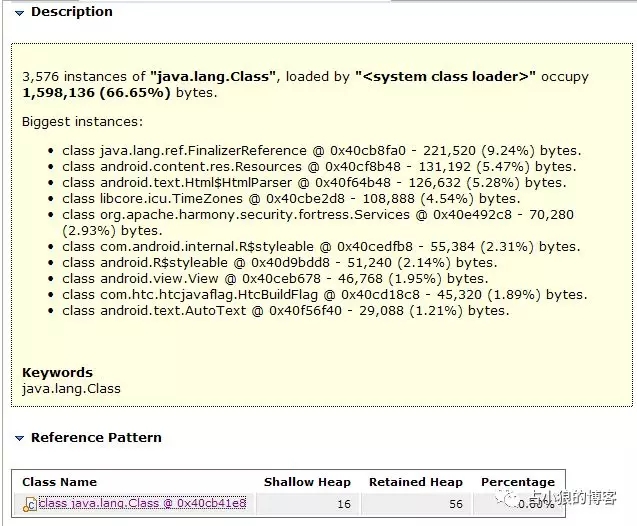This screenshot has width=637, height=526.
Task: Click the android.R$styleable @ 0x40d9bdd8 entry
Action: coord(280,263)
